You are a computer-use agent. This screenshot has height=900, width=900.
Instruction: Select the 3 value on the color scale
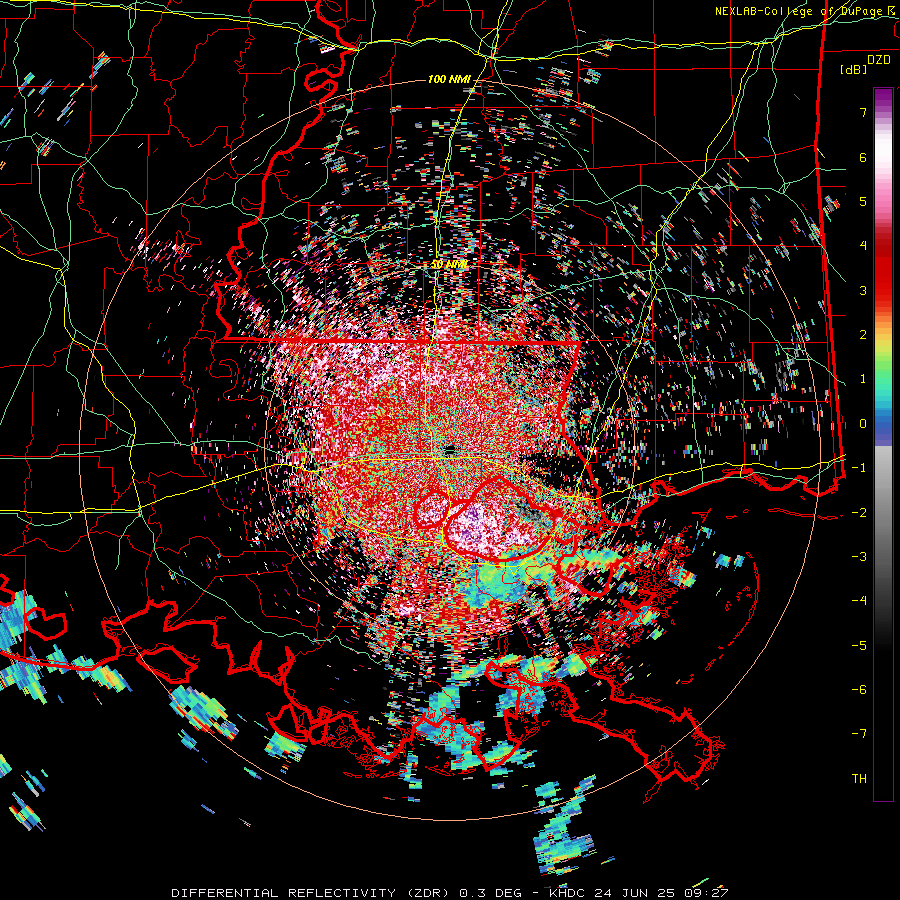pyautogui.click(x=863, y=290)
